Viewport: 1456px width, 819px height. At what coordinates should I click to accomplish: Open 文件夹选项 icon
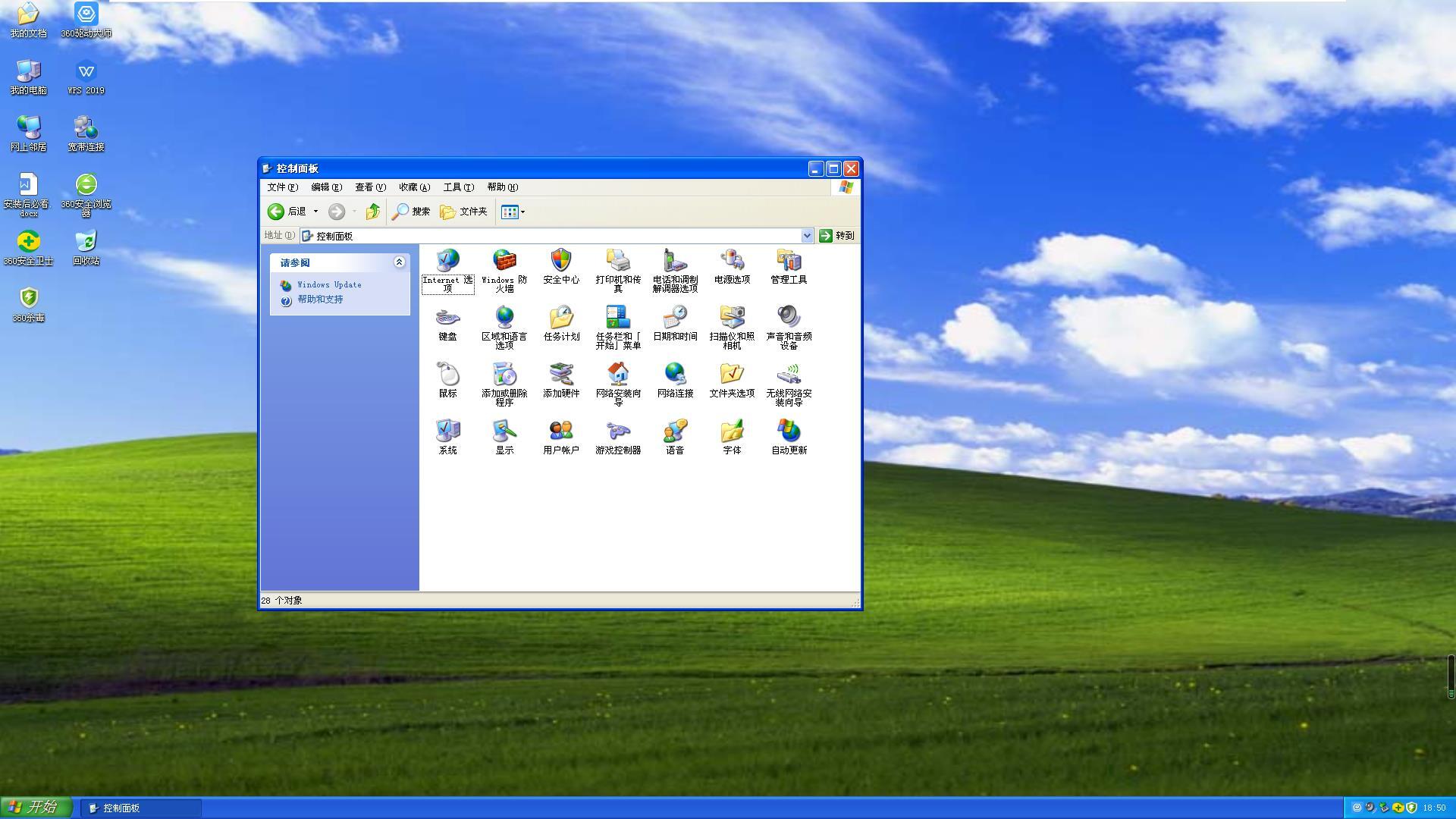[x=732, y=380]
